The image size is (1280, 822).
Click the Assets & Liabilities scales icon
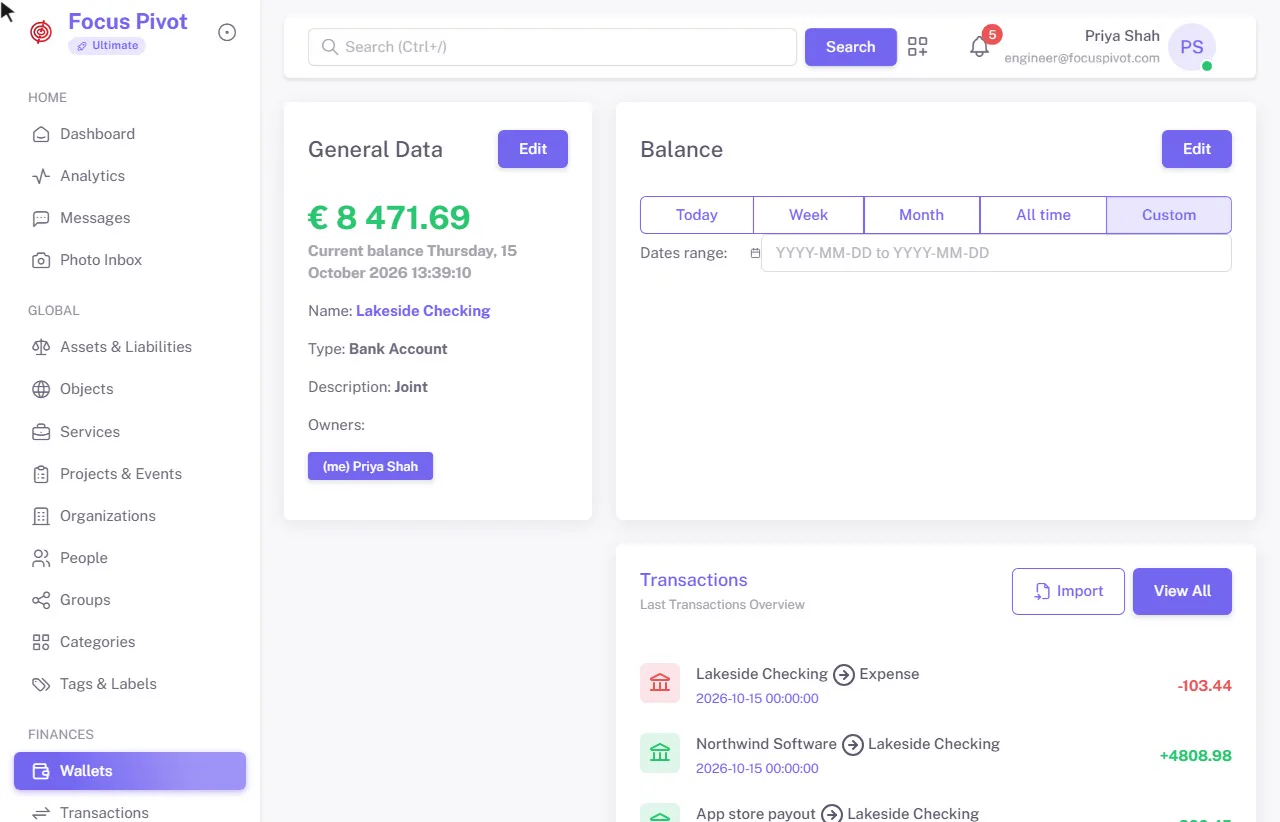[x=41, y=347]
